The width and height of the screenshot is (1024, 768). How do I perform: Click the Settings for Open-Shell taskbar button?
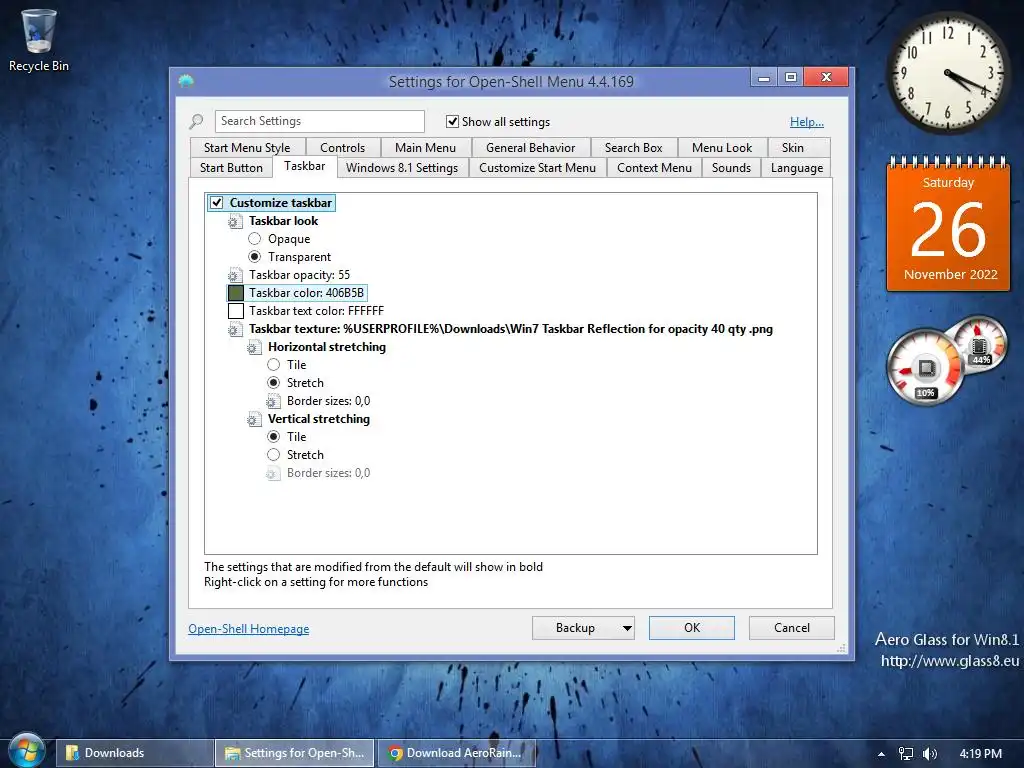pyautogui.click(x=295, y=753)
